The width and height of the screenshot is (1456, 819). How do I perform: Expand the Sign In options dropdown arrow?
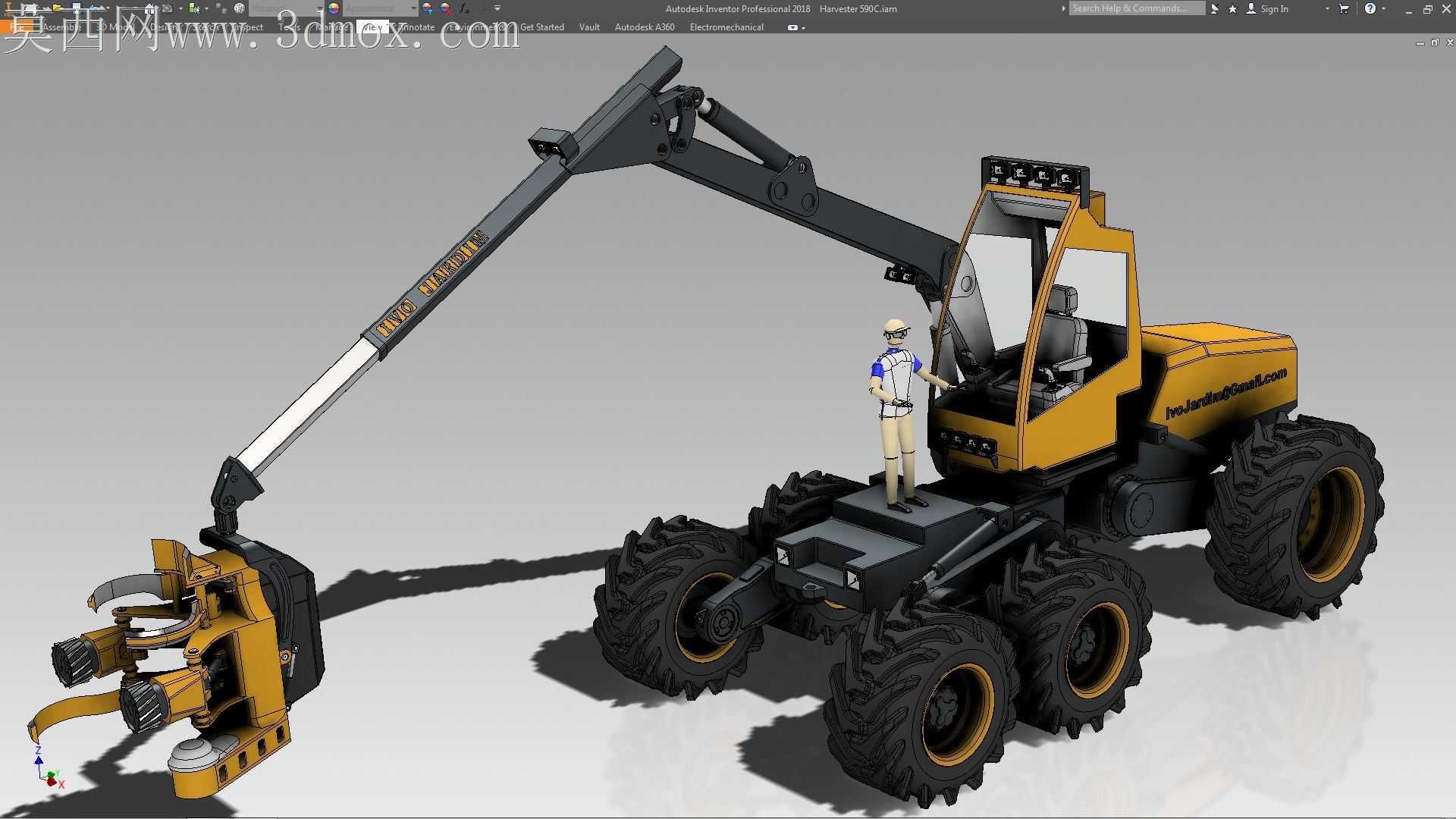click(1326, 9)
